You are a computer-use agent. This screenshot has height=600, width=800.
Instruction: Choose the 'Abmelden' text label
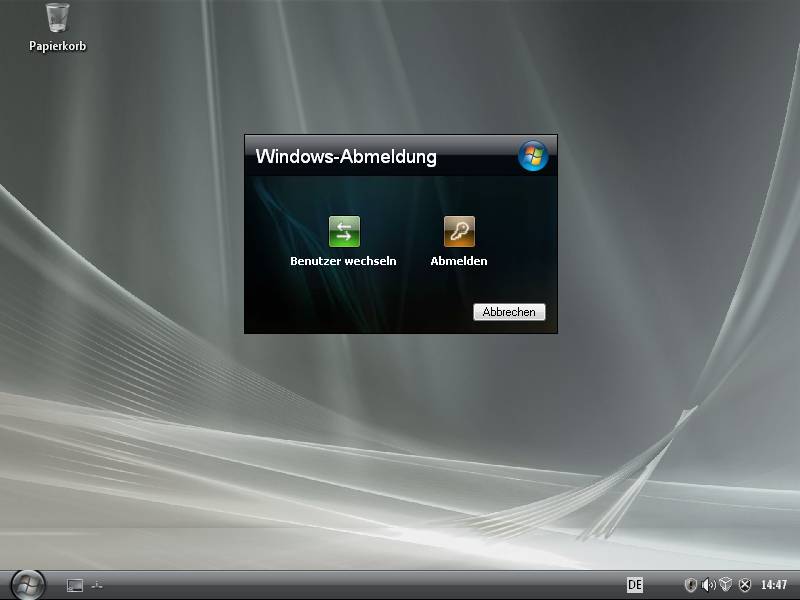coord(459,261)
